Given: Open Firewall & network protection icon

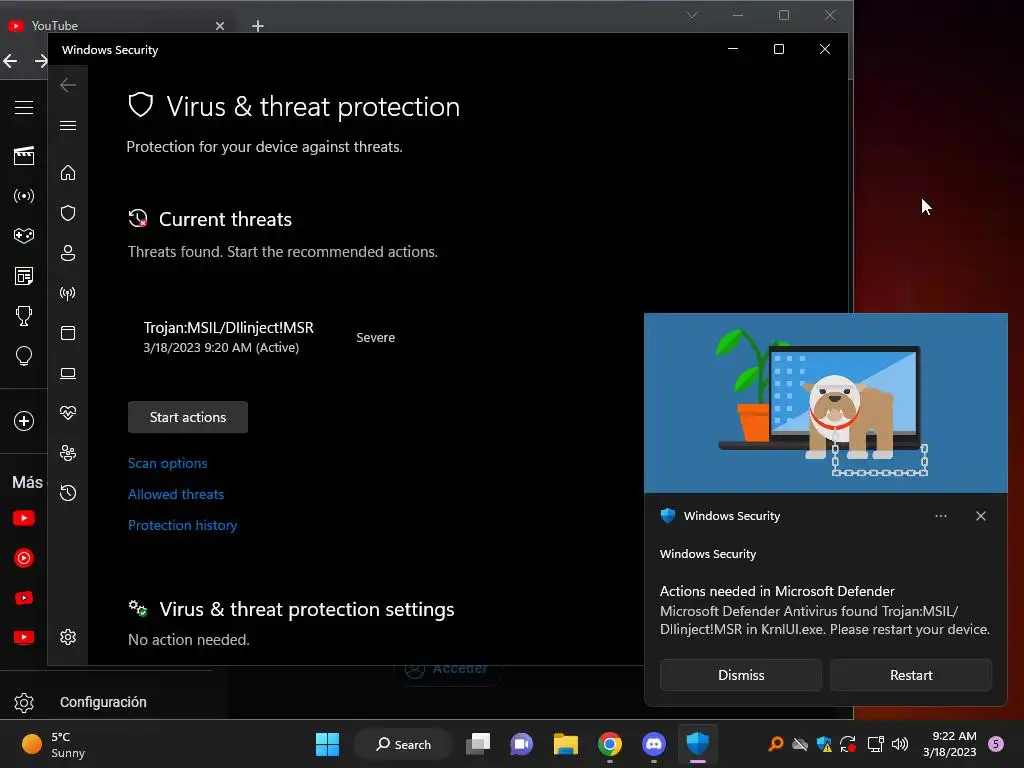Looking at the screenshot, I should 68,293.
